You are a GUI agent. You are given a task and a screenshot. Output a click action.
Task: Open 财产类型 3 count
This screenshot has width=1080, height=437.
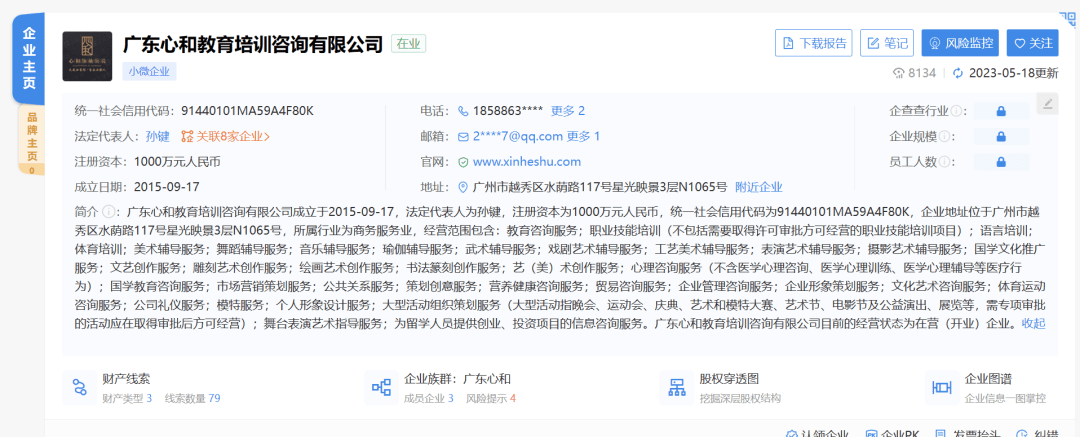pos(127,398)
